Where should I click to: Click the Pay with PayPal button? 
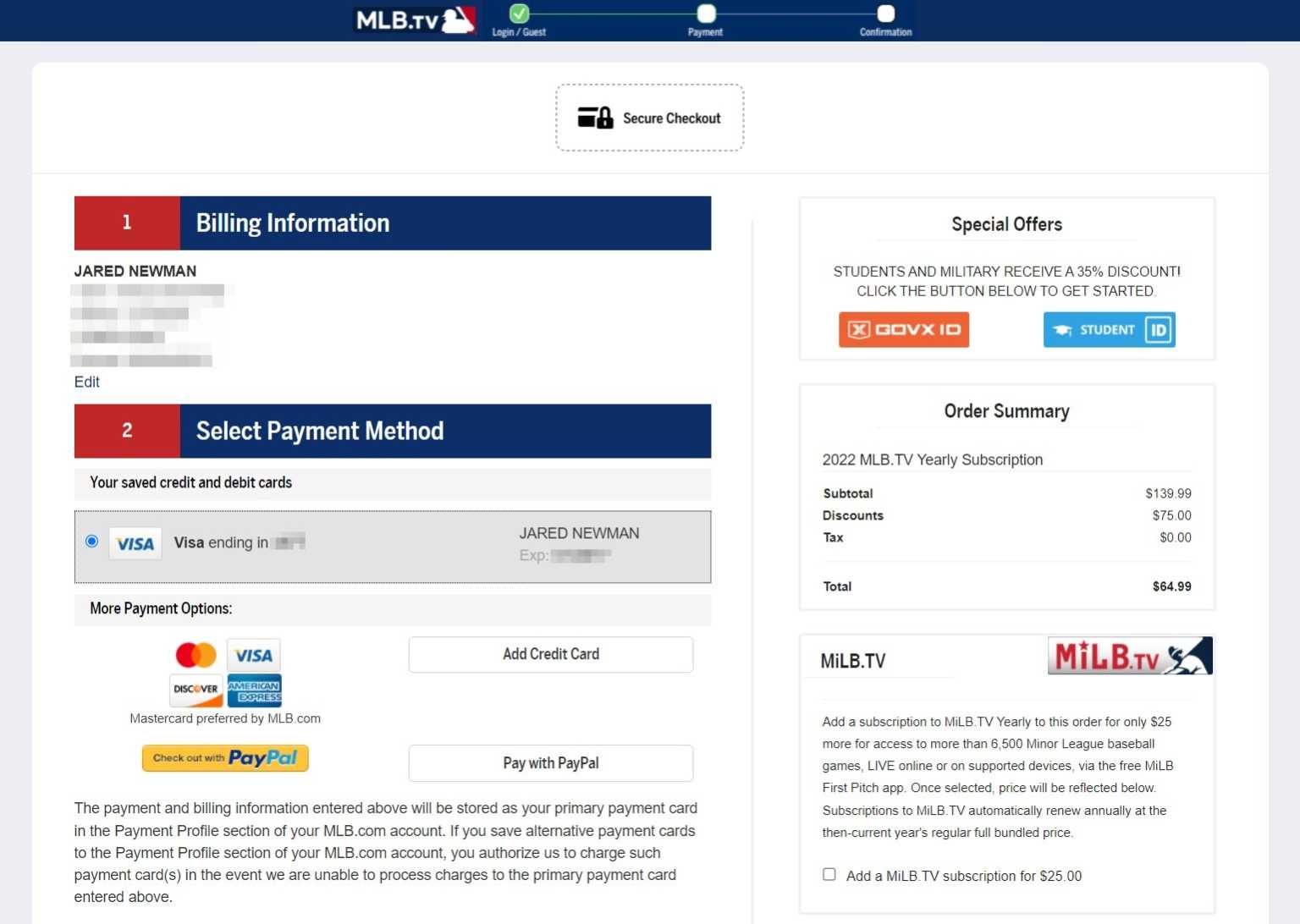pyautogui.click(x=550, y=762)
